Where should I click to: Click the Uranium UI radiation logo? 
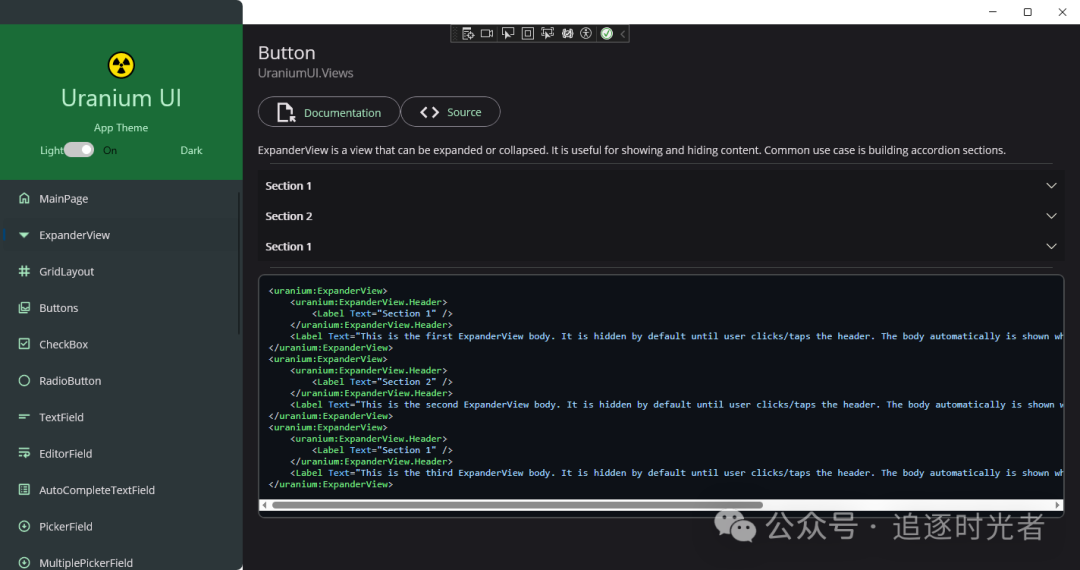click(x=121, y=65)
